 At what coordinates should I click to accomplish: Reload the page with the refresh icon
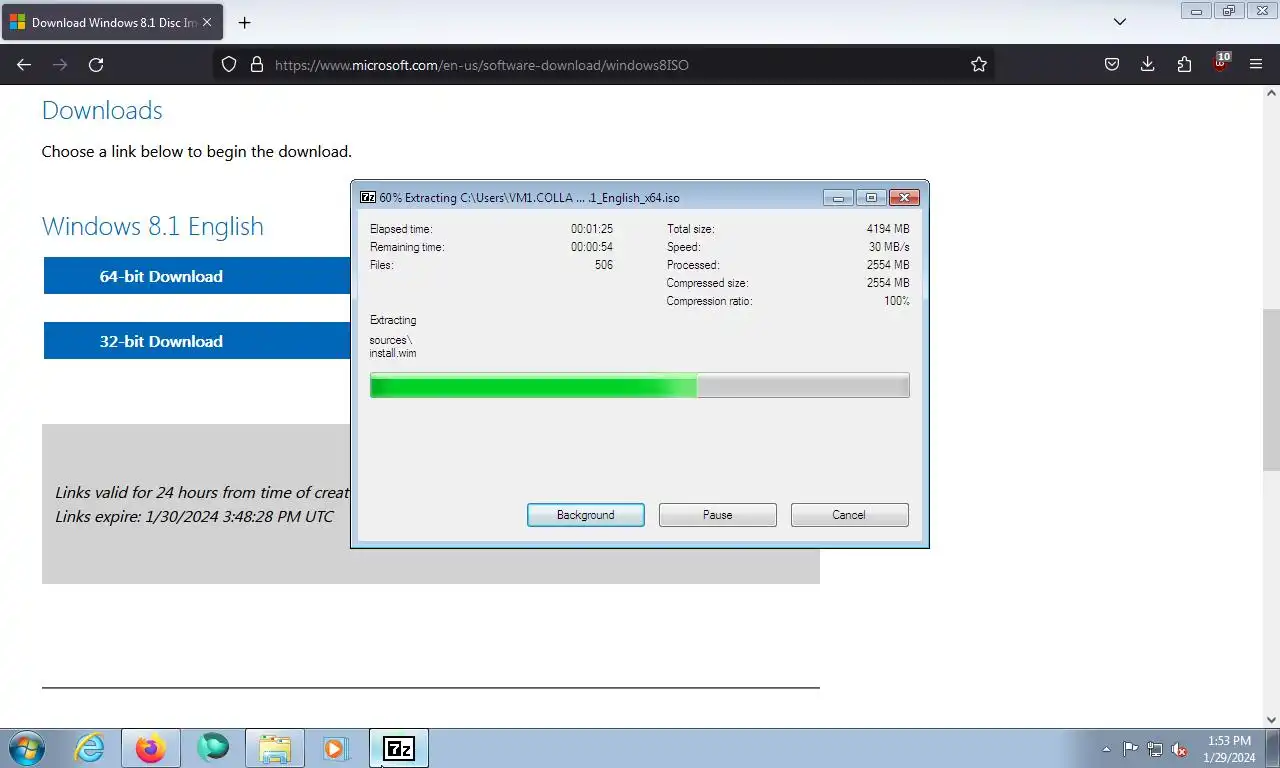coord(96,64)
